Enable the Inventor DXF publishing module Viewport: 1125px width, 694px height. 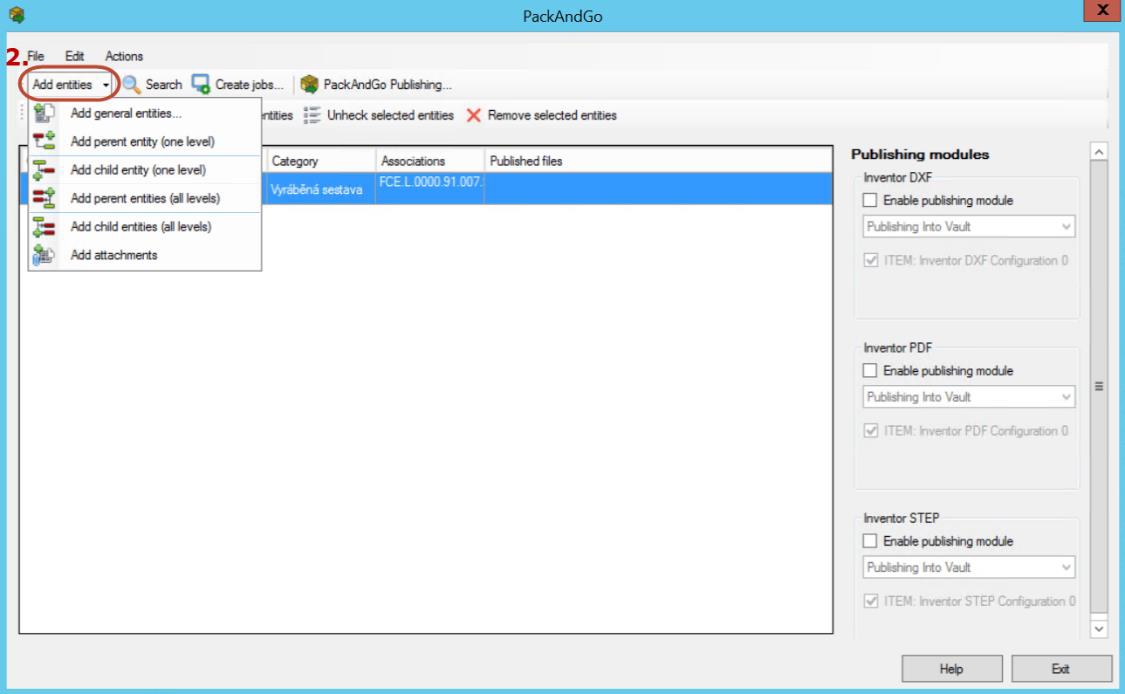[871, 201]
